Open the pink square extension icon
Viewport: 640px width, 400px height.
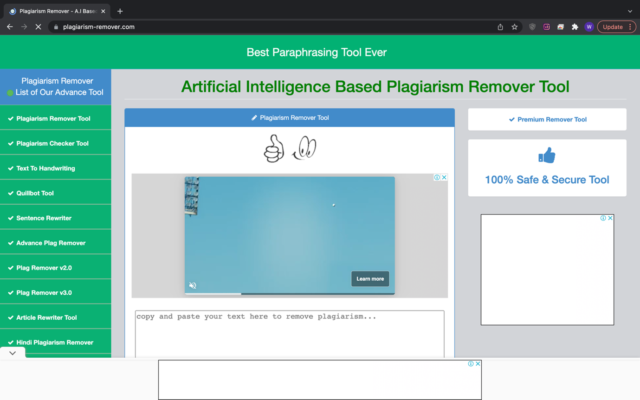[x=547, y=27]
